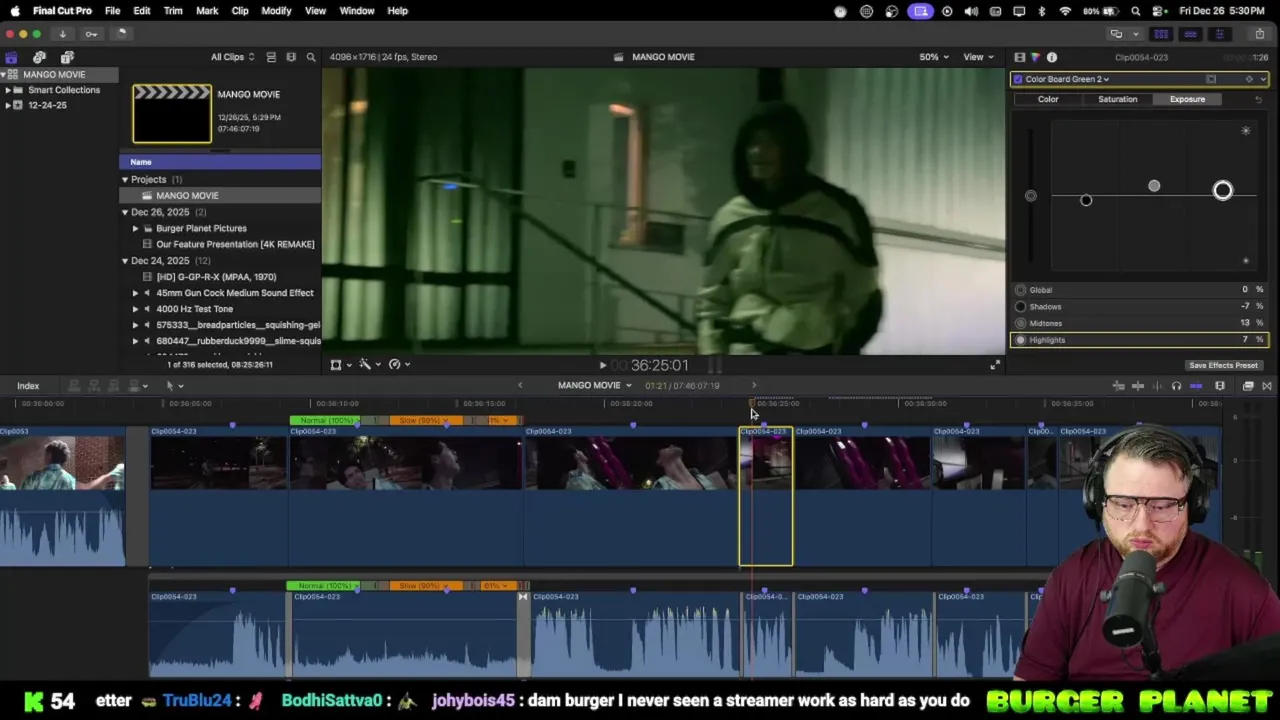Toggle timeline snapping button

(x=1196, y=386)
